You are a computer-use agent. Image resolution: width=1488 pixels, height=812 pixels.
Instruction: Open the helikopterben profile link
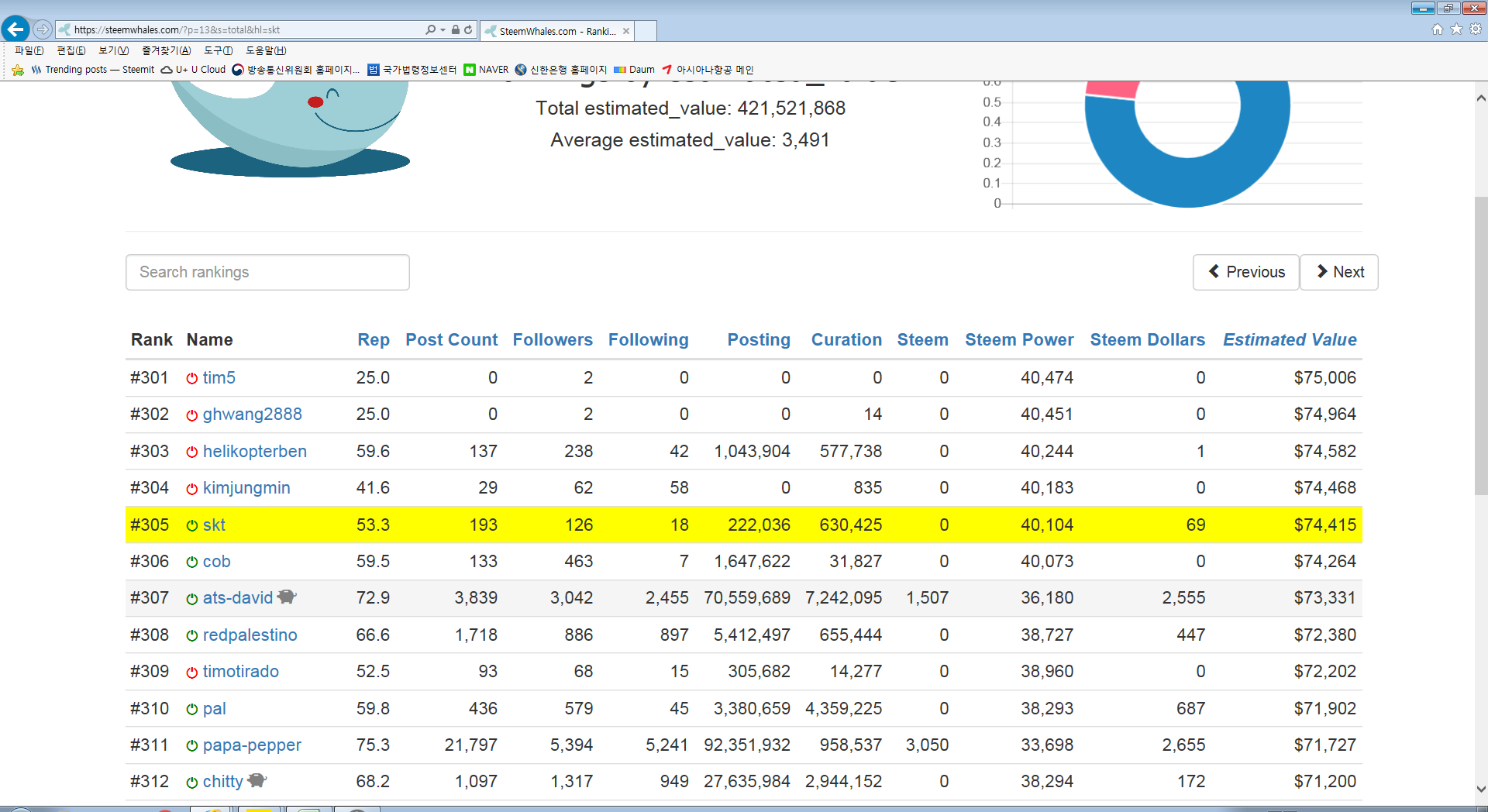pyautogui.click(x=255, y=452)
